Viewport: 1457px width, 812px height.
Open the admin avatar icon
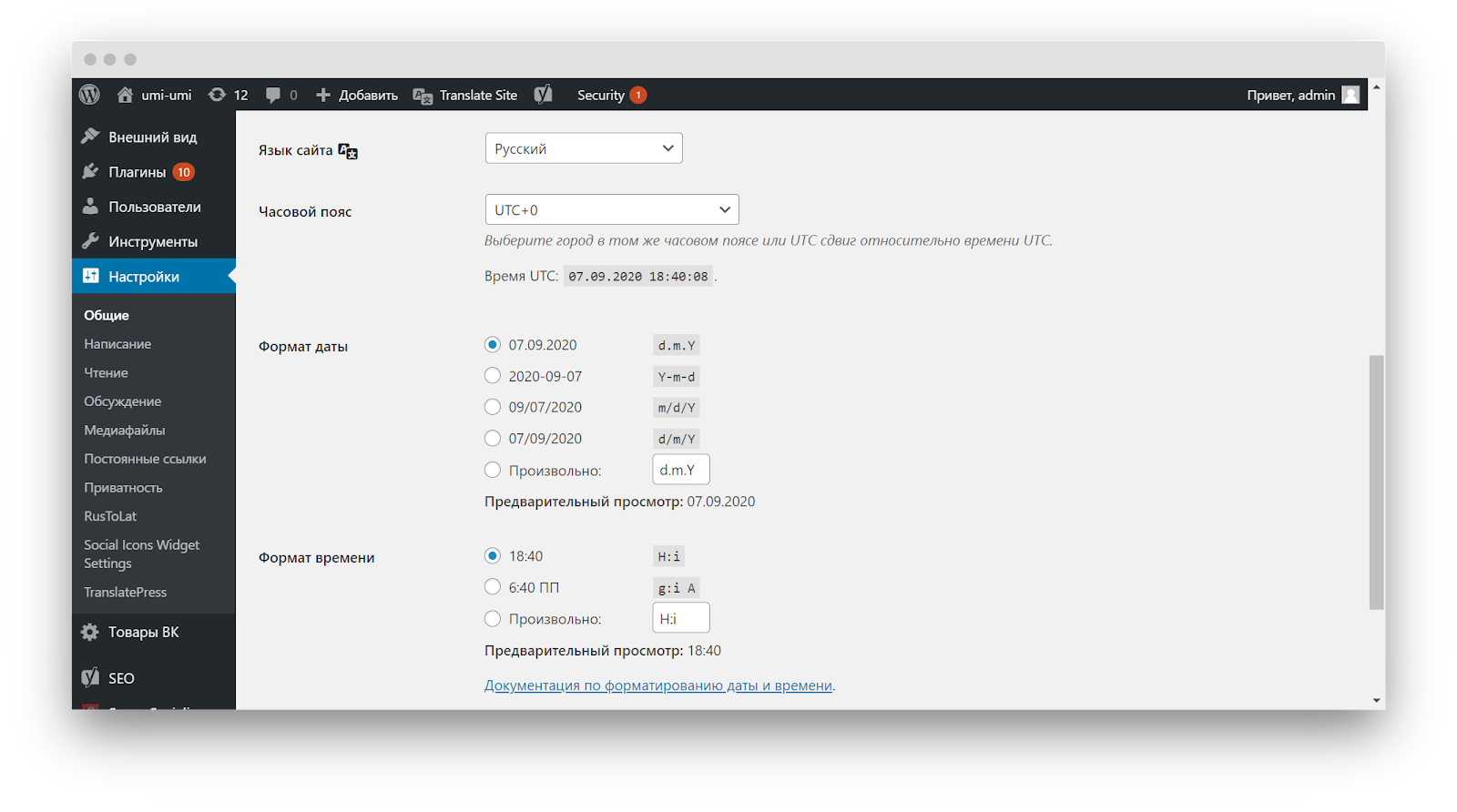click(1350, 95)
